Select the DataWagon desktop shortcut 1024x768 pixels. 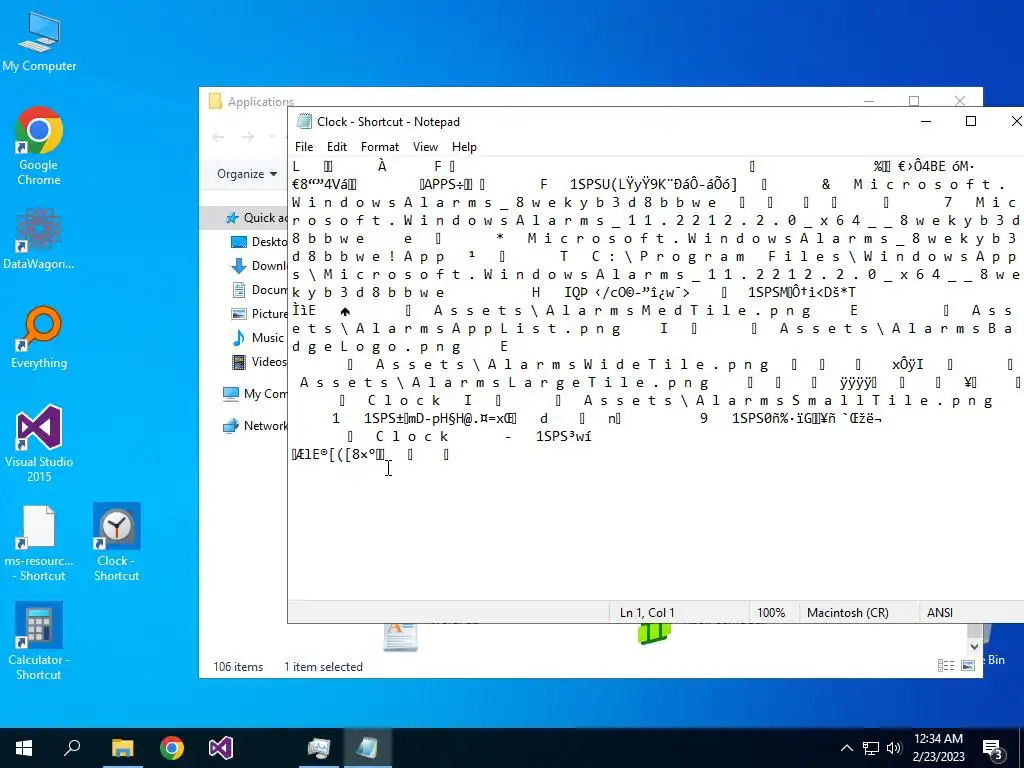tap(39, 238)
